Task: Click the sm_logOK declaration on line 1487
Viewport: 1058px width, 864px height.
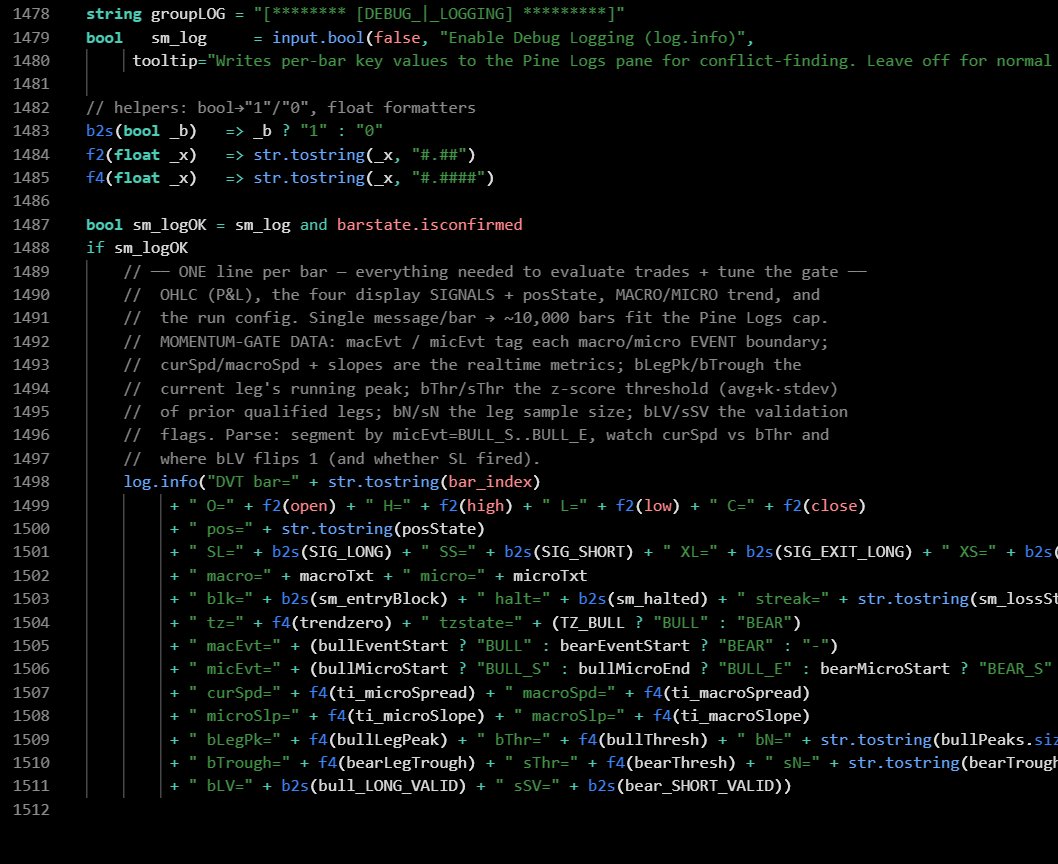Action: click(x=169, y=225)
